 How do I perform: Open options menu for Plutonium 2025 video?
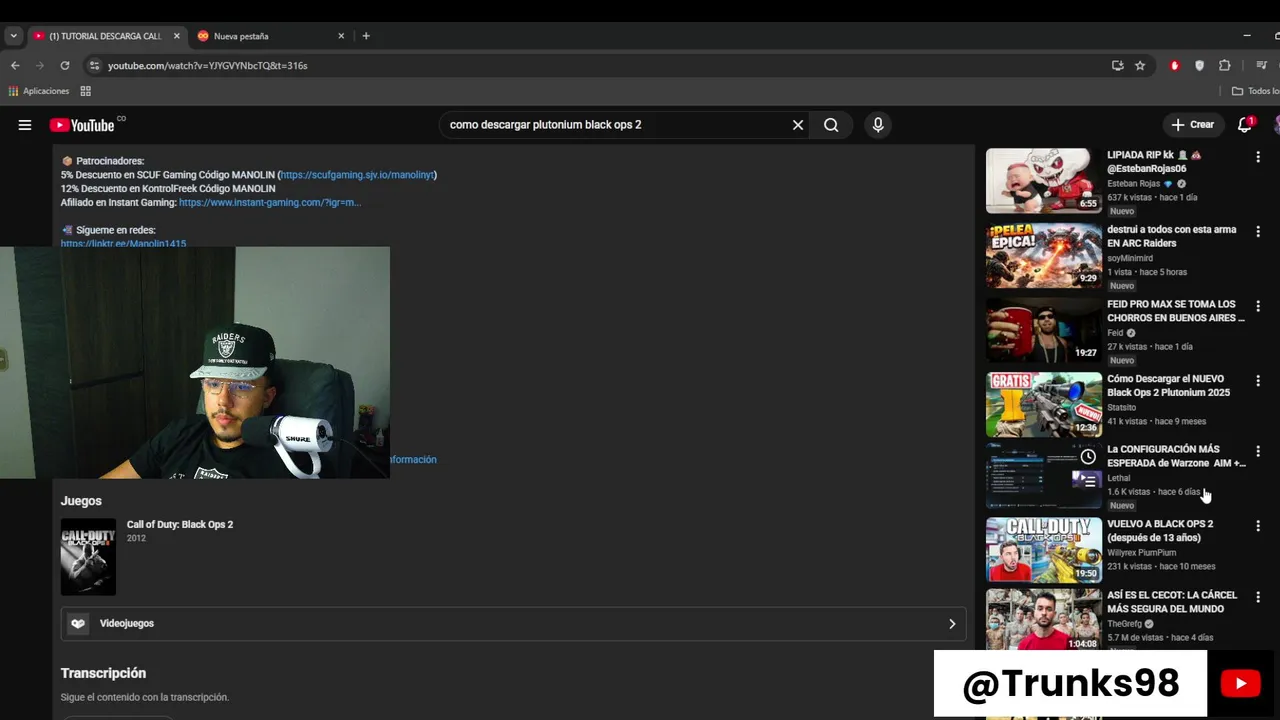pyautogui.click(x=1258, y=381)
